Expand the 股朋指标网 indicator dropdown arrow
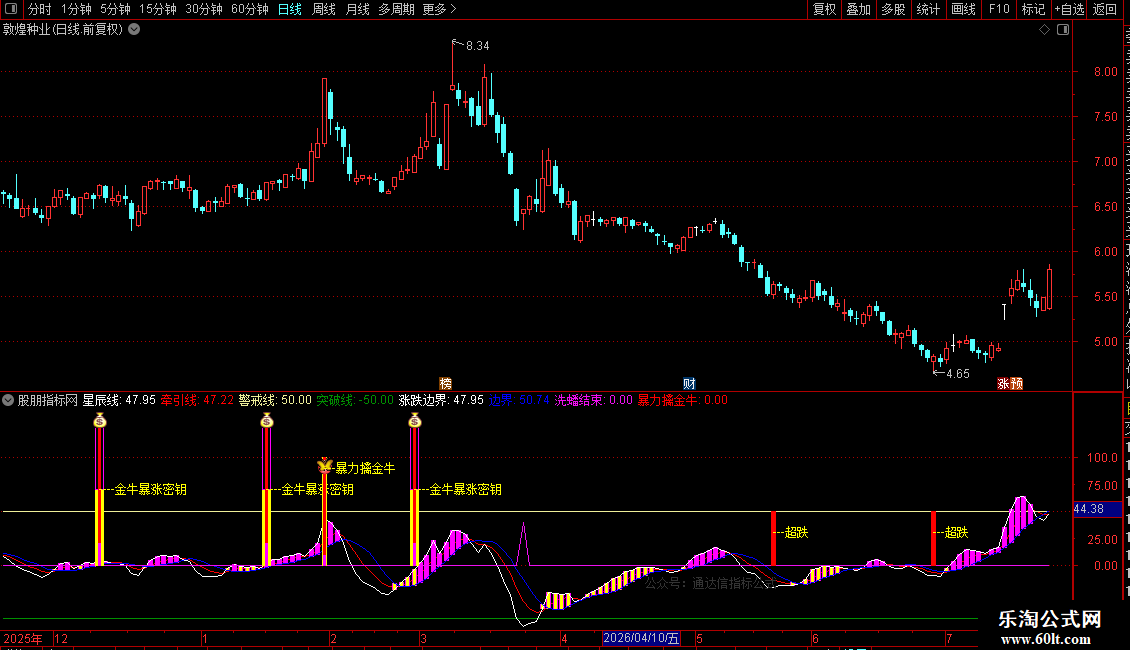The image size is (1130, 650). tap(8, 400)
